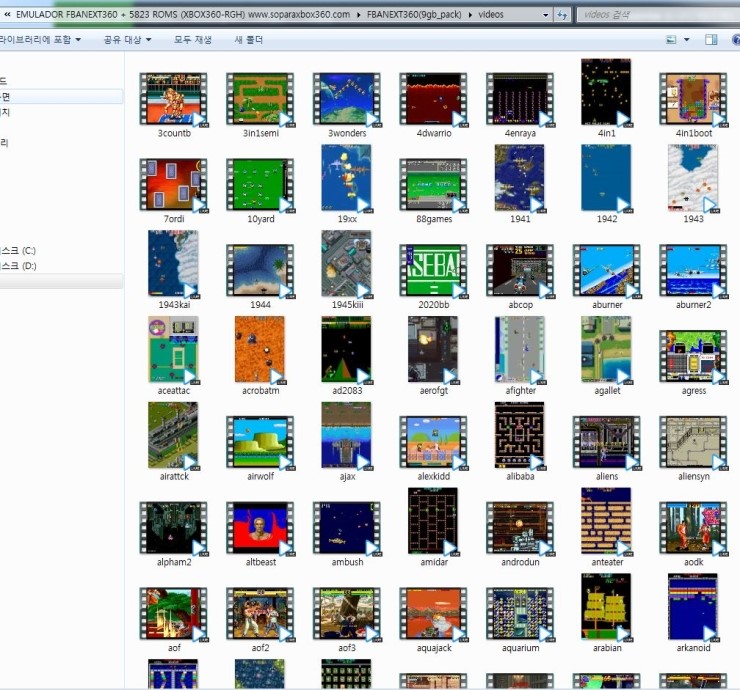This screenshot has height=690, width=740.
Task: Change view with the view-mode icon
Action: tap(671, 40)
